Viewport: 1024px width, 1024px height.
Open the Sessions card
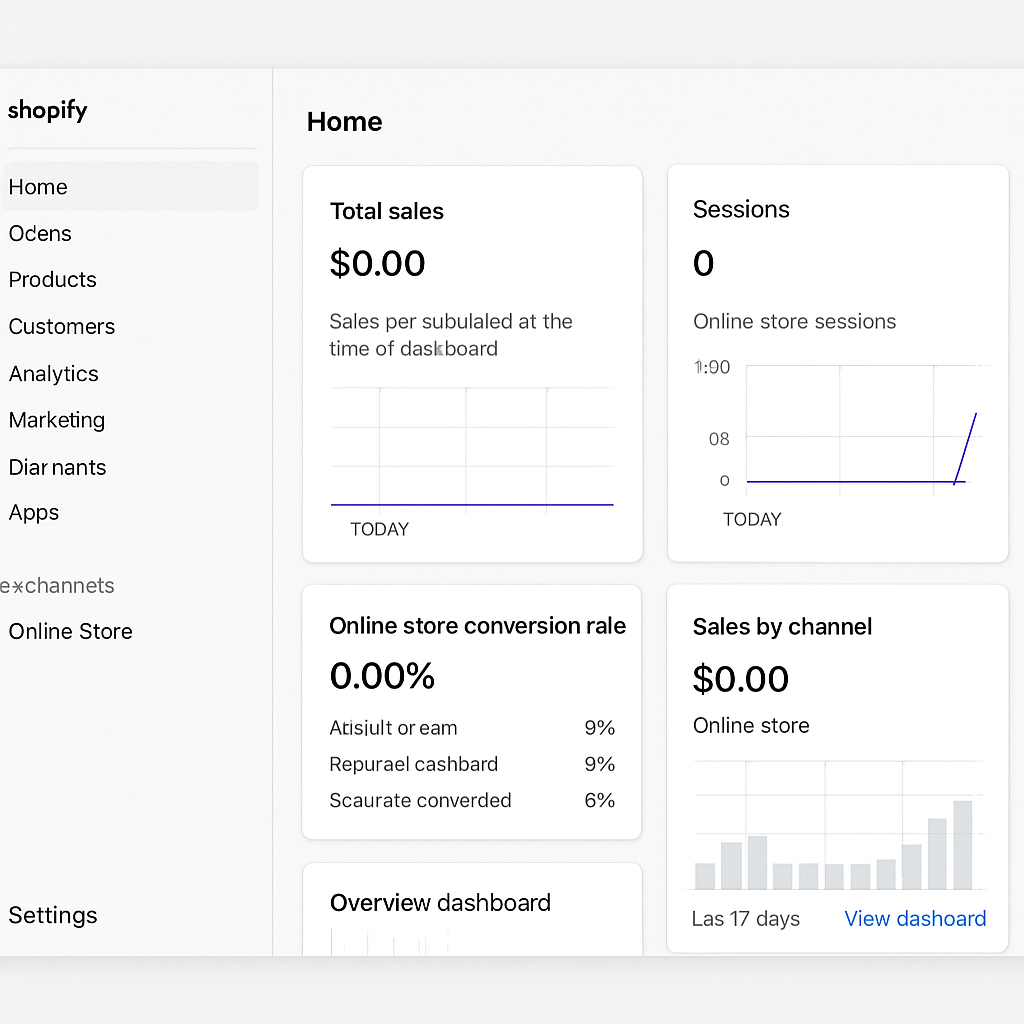tap(838, 360)
